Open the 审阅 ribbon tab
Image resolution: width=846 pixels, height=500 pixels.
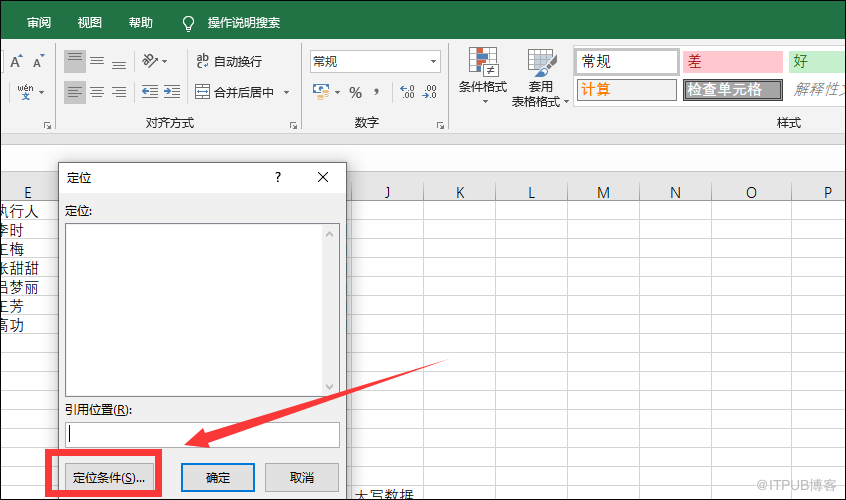point(39,22)
